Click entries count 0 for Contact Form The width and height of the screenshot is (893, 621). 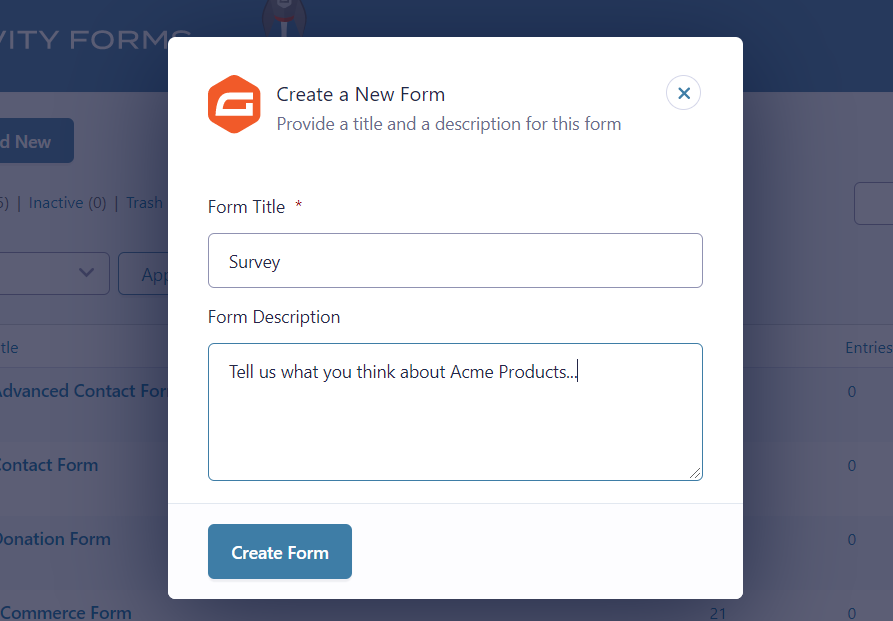(851, 465)
